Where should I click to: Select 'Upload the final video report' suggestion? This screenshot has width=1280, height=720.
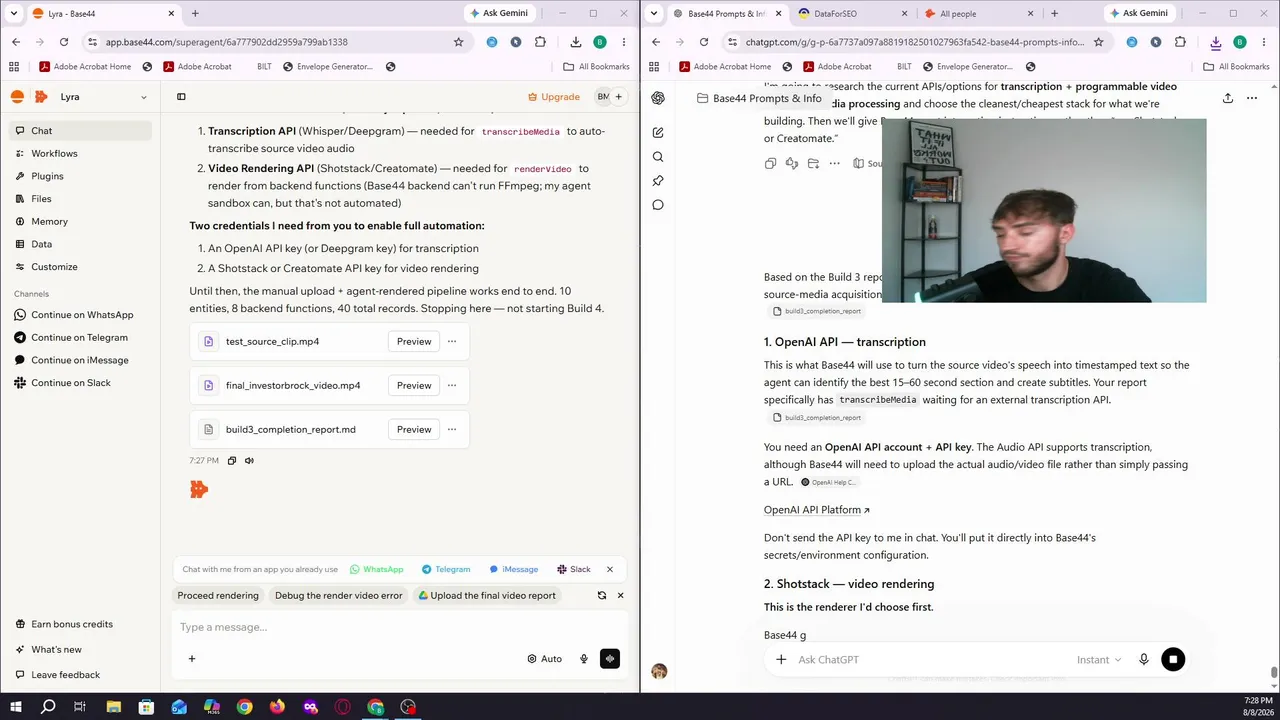click(x=487, y=595)
